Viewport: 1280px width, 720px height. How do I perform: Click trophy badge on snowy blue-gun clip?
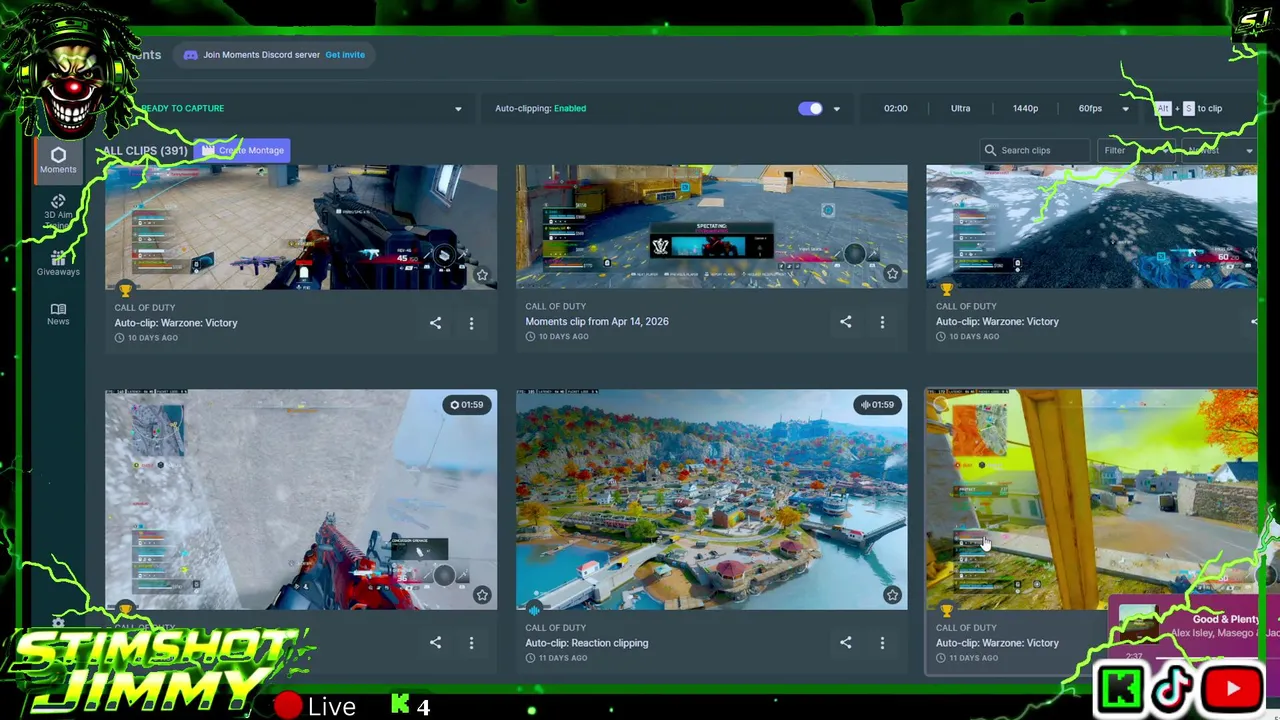pos(946,290)
